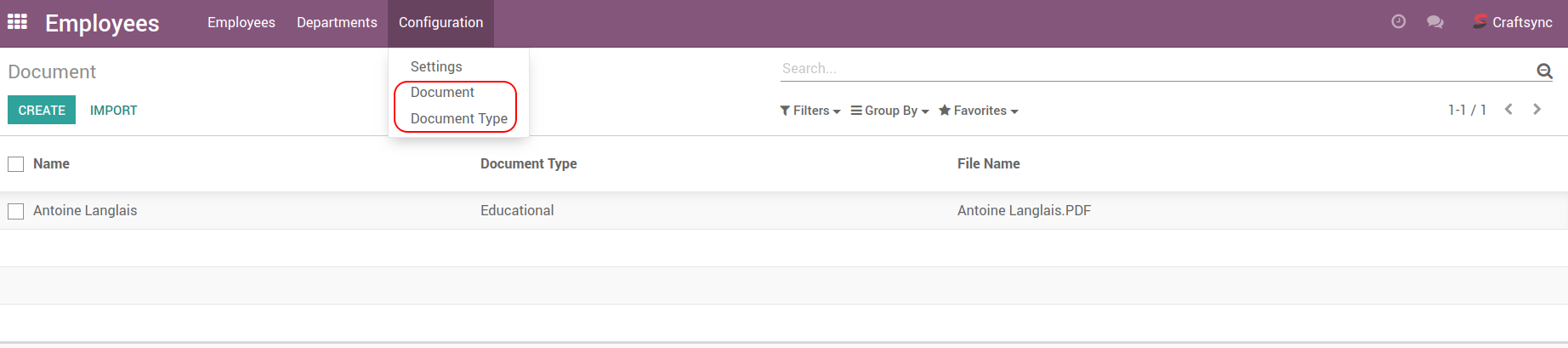Click the search magnifier icon
The width and height of the screenshot is (1568, 348).
1544,71
